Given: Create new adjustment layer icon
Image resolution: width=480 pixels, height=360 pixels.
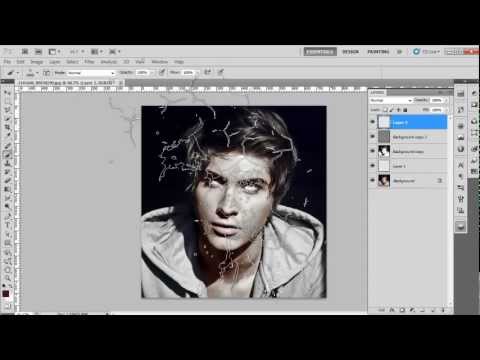Looking at the screenshot, I should 412,310.
